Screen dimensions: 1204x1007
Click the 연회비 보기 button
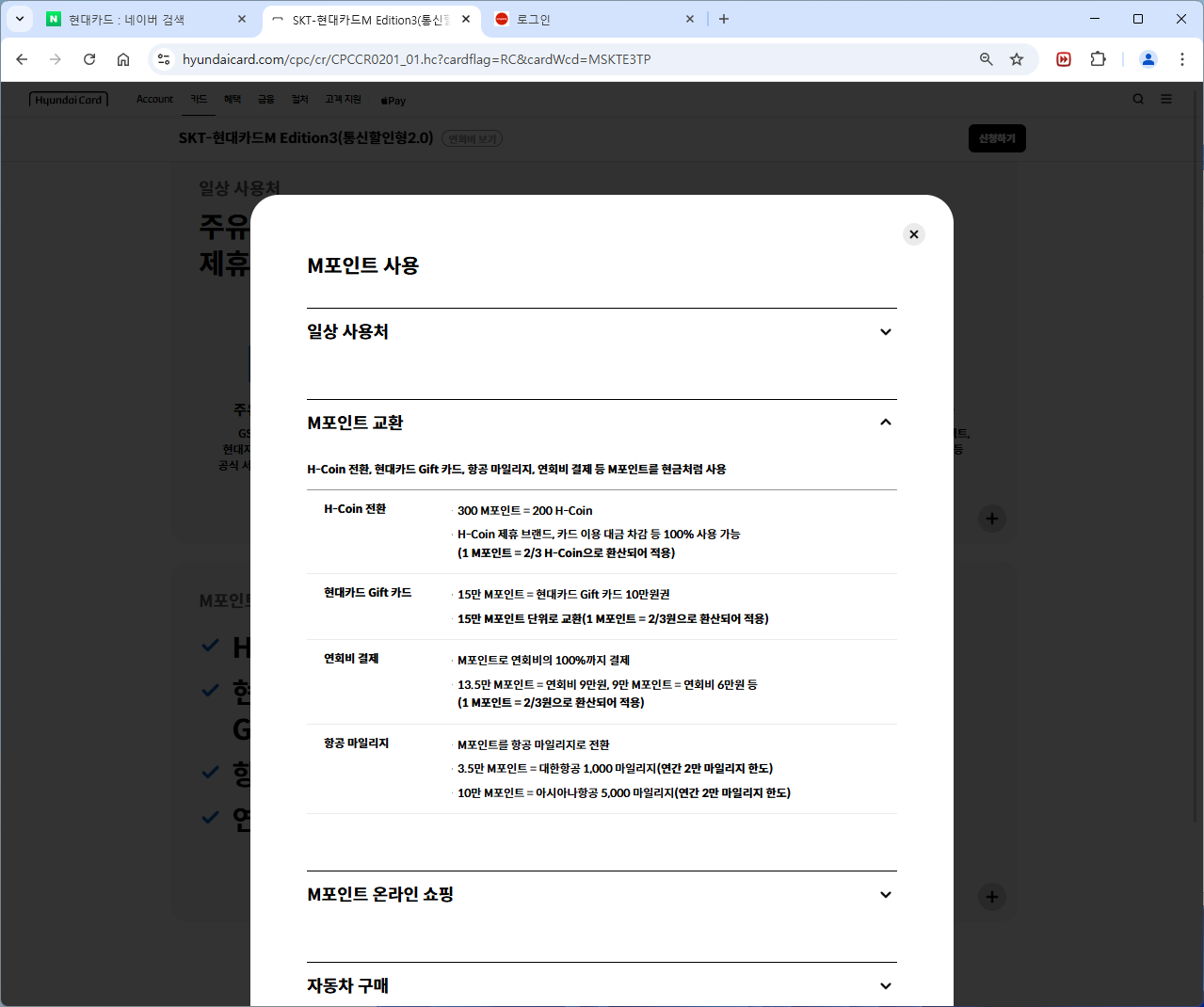tap(472, 138)
